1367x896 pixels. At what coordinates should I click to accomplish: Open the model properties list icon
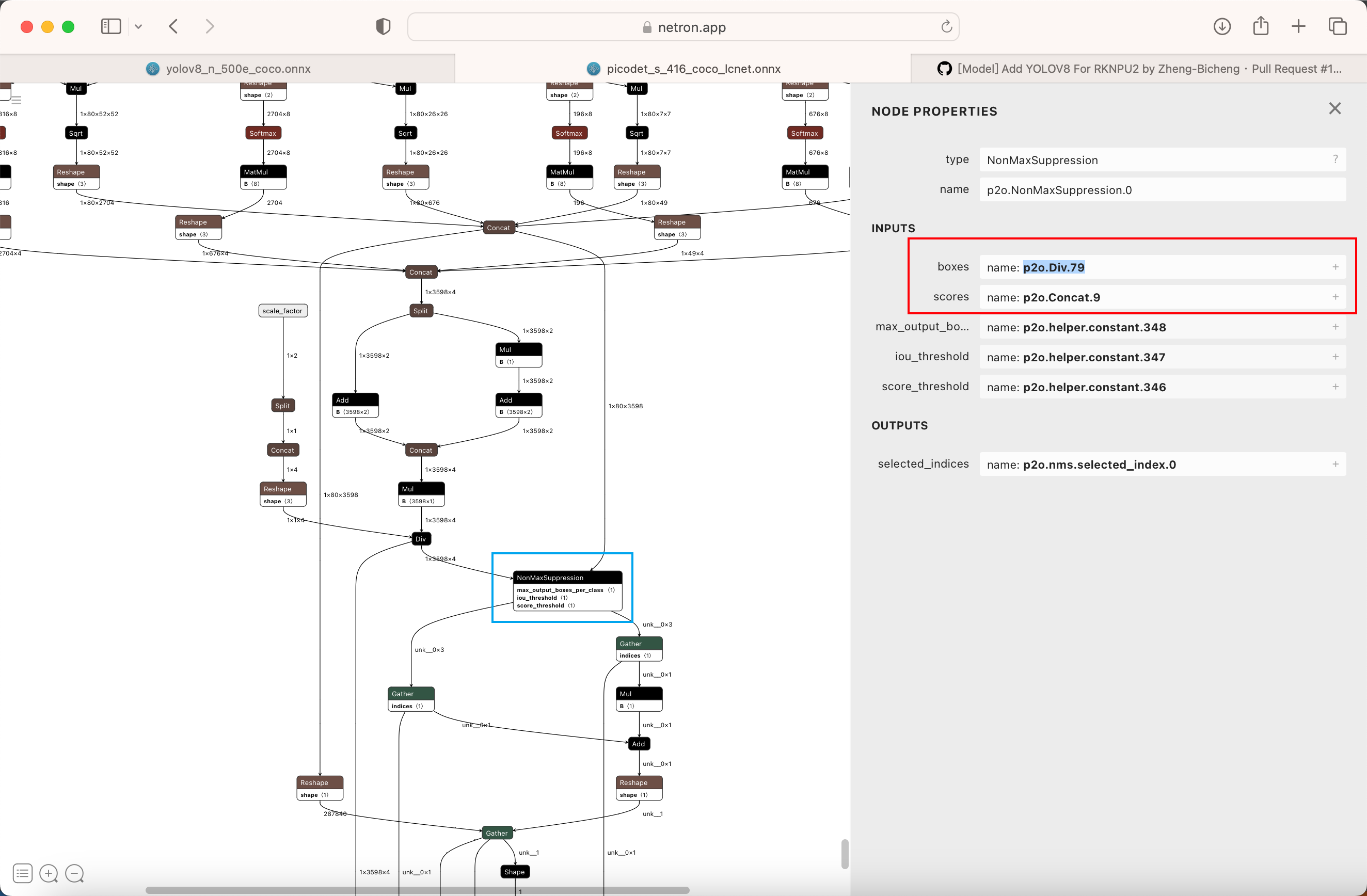[x=22, y=874]
